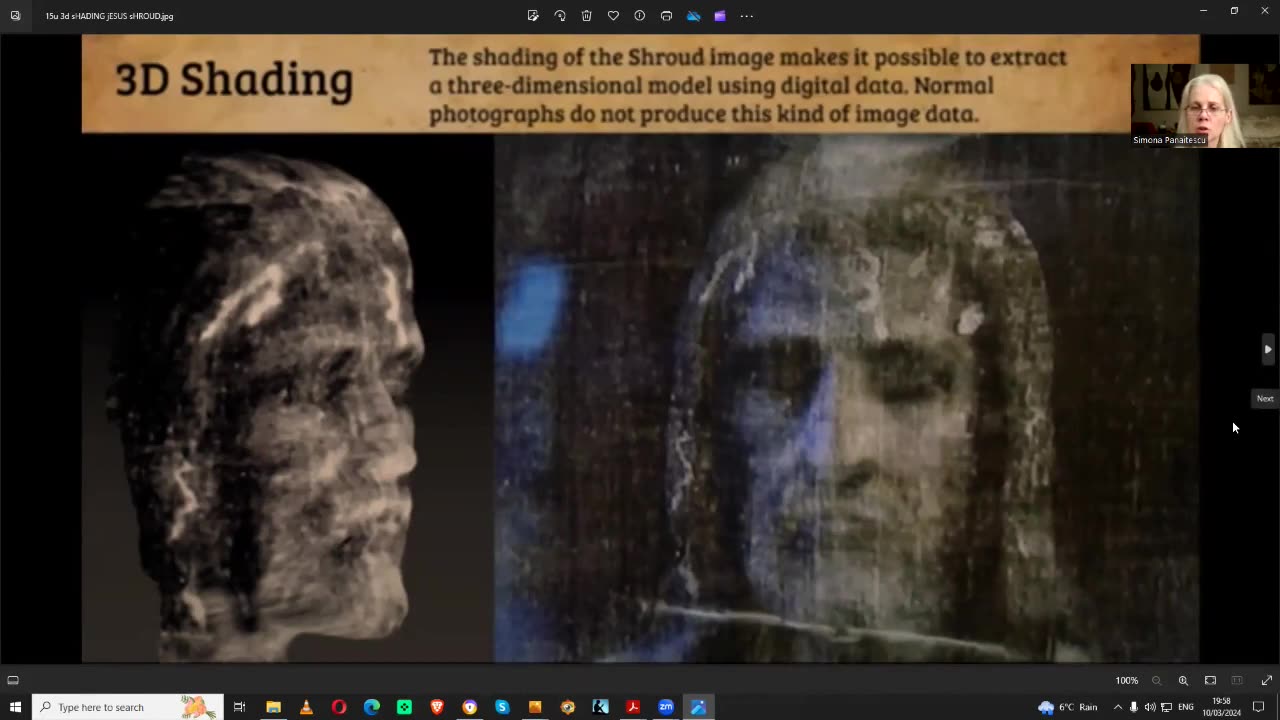
Task: Click the file name 15u 3d sHADING JESUS sHROUD.jpg
Action: point(109,16)
